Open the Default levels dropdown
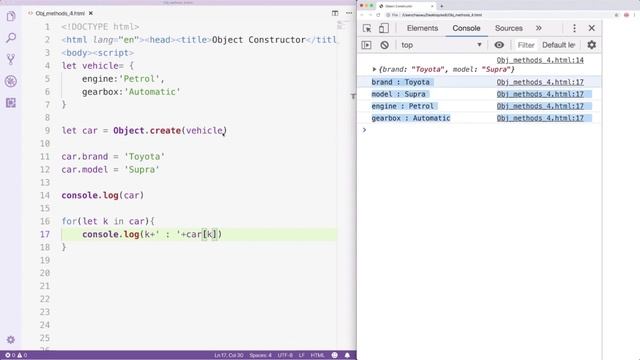This screenshot has width=640, height=360. click(x=558, y=45)
